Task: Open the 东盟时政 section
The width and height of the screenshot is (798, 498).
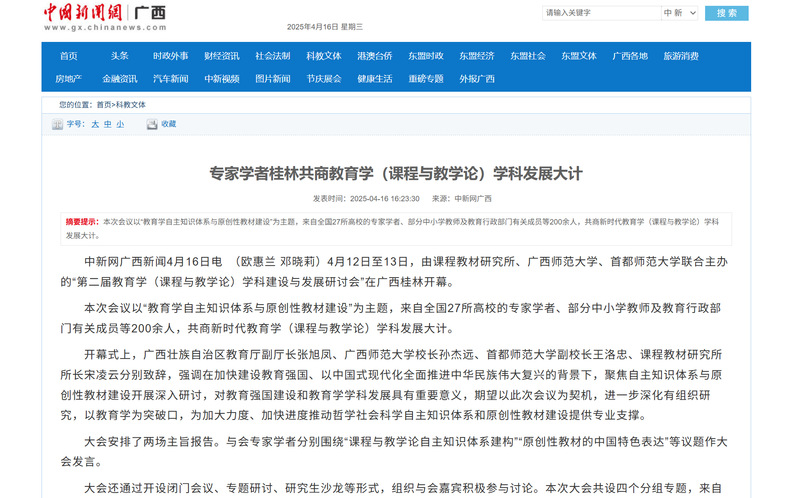Action: coord(425,56)
